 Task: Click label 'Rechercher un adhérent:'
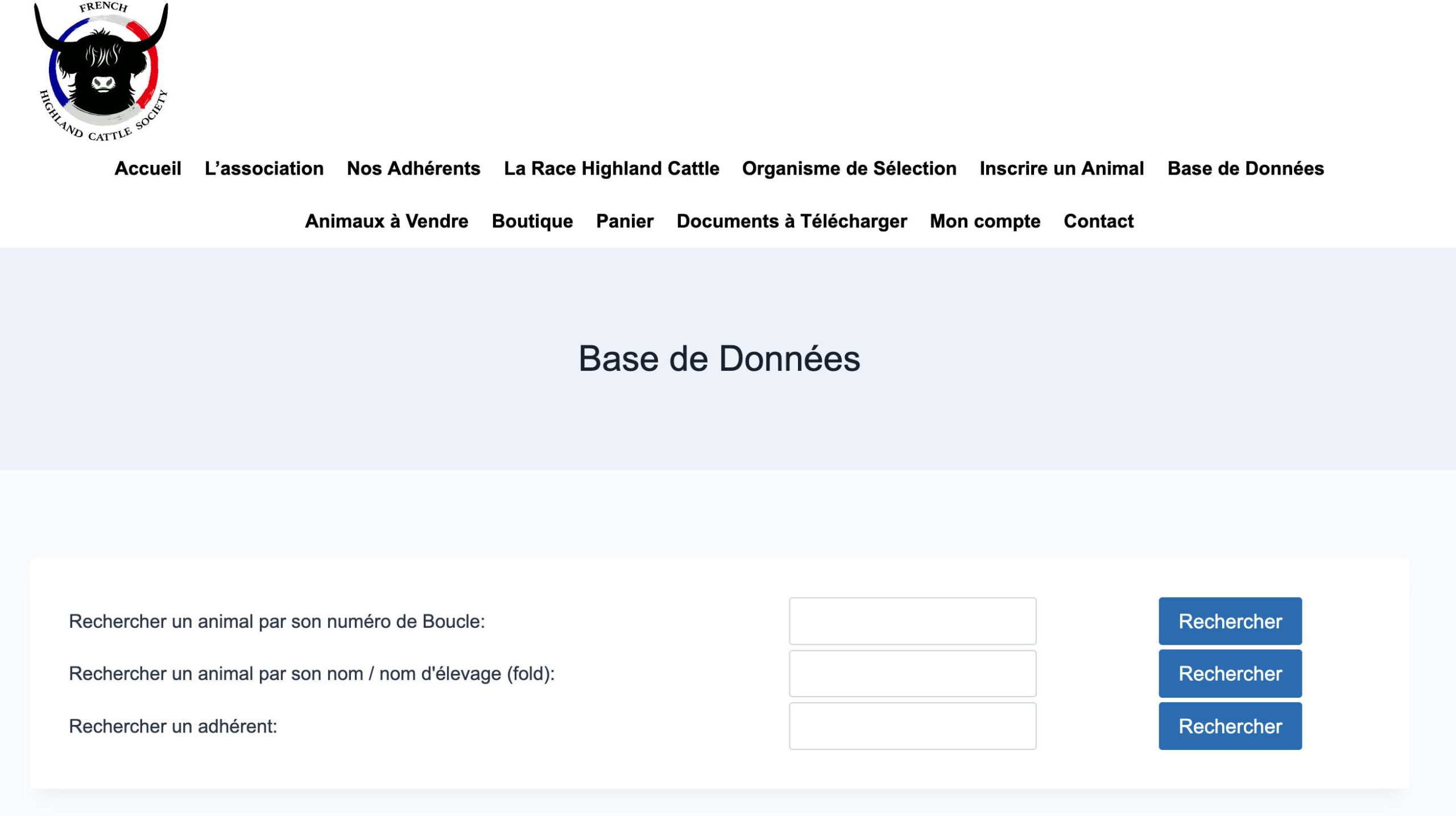tap(173, 726)
